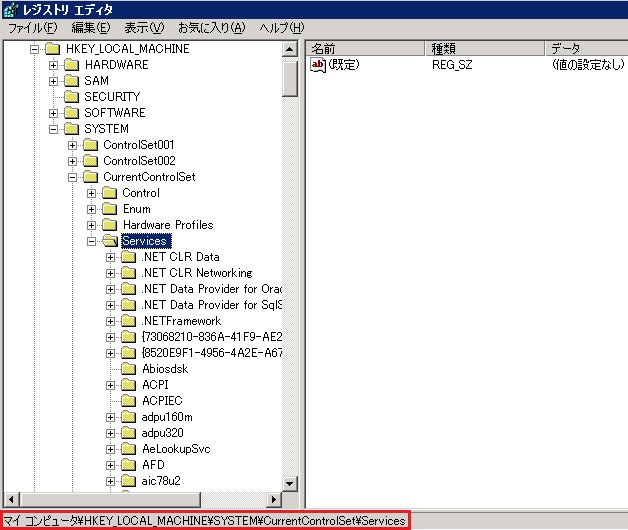628x530 pixels.
Task: Select the adpu320 key label
Action: pyautogui.click(x=163, y=433)
